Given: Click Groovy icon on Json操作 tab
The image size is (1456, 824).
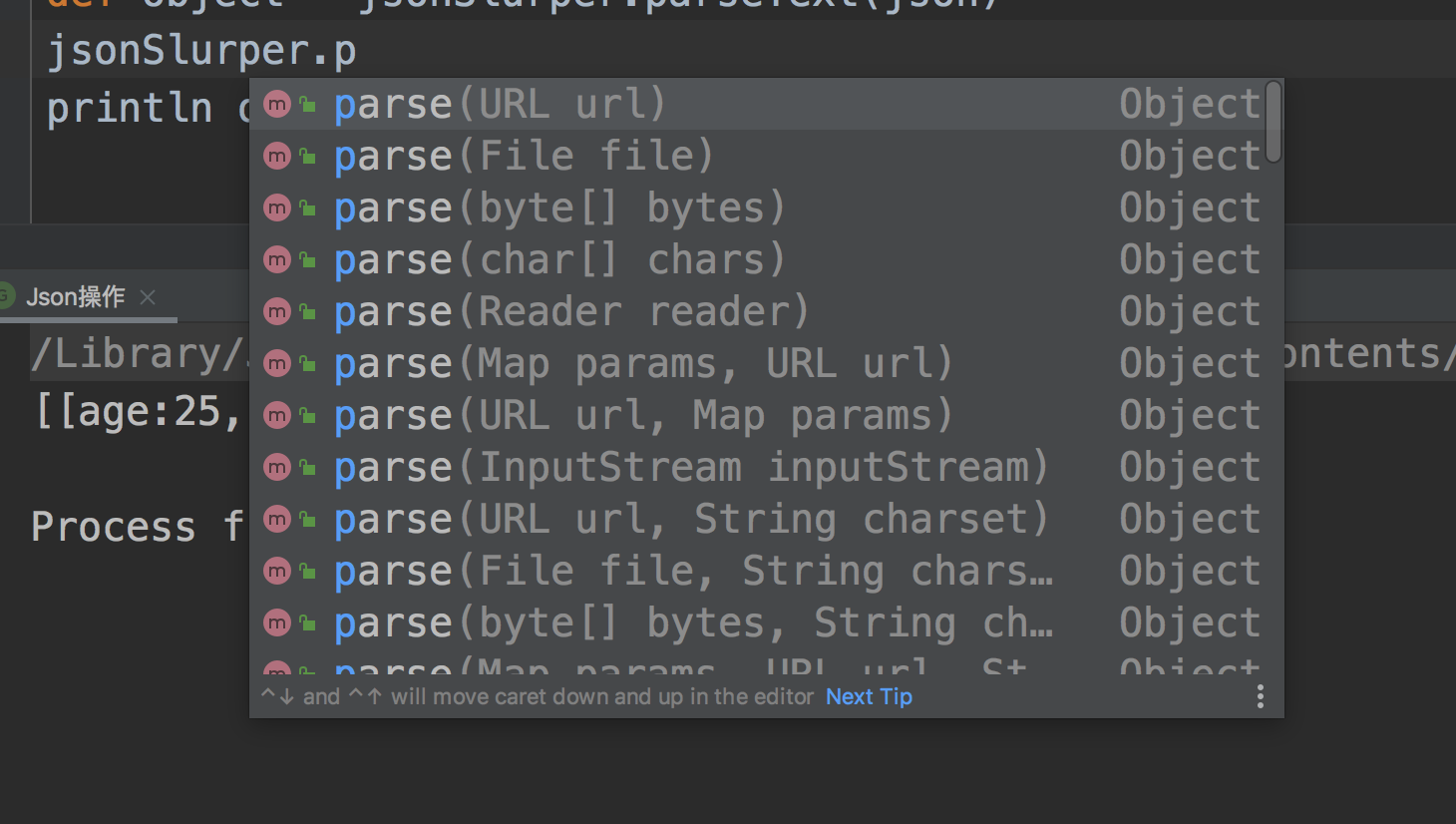Looking at the screenshot, I should pos(4,296).
